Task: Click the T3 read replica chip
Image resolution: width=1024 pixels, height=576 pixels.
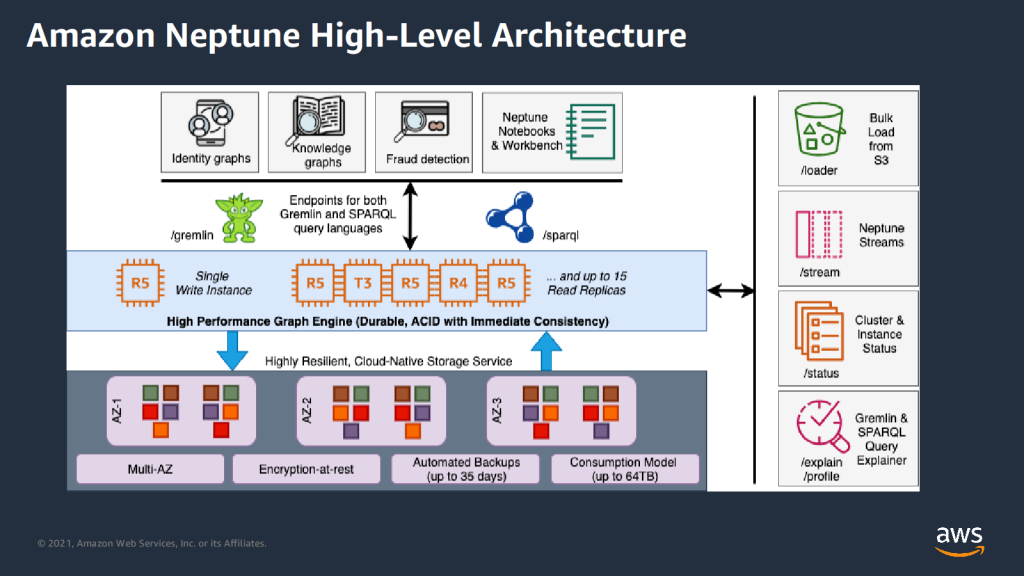Action: click(x=362, y=283)
